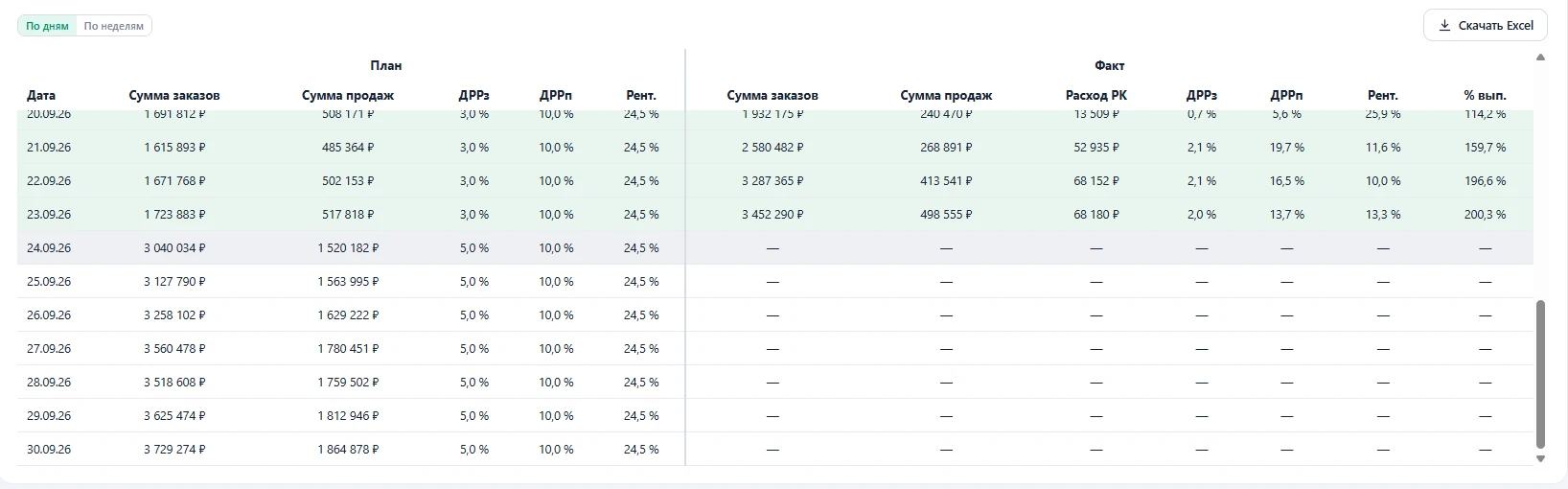Click the Рент. header under План
1568x489 pixels.
[x=641, y=96]
